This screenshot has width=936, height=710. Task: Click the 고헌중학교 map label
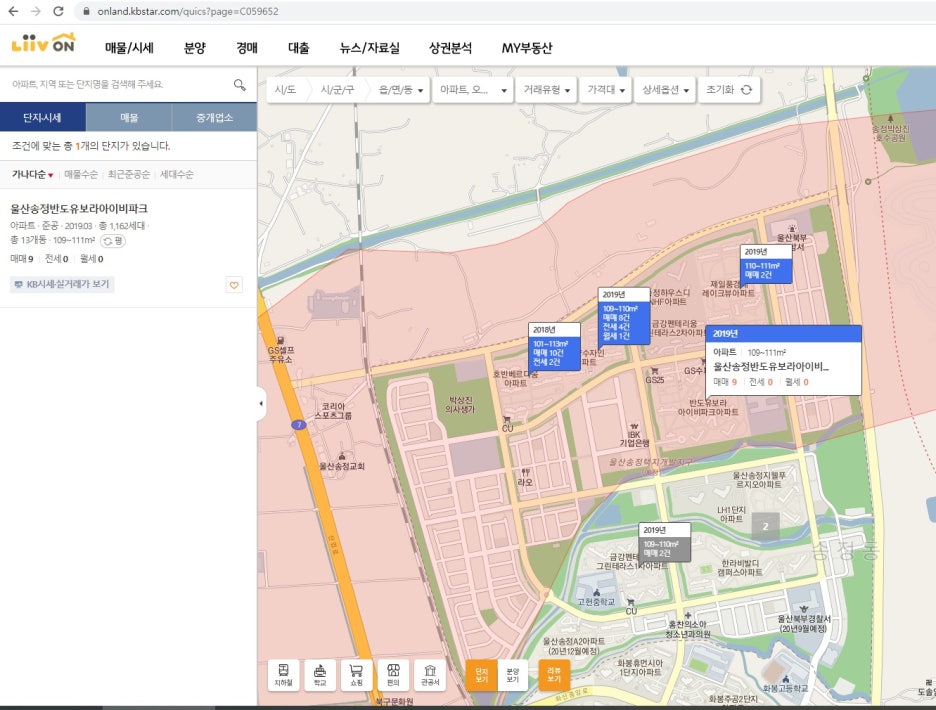click(596, 598)
